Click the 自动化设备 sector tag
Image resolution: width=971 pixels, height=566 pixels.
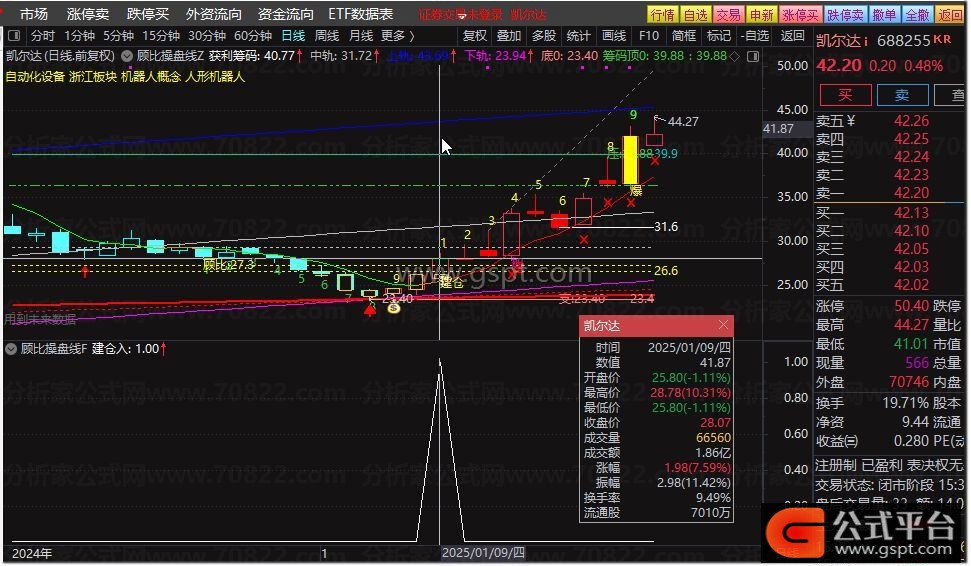click(x=35, y=77)
